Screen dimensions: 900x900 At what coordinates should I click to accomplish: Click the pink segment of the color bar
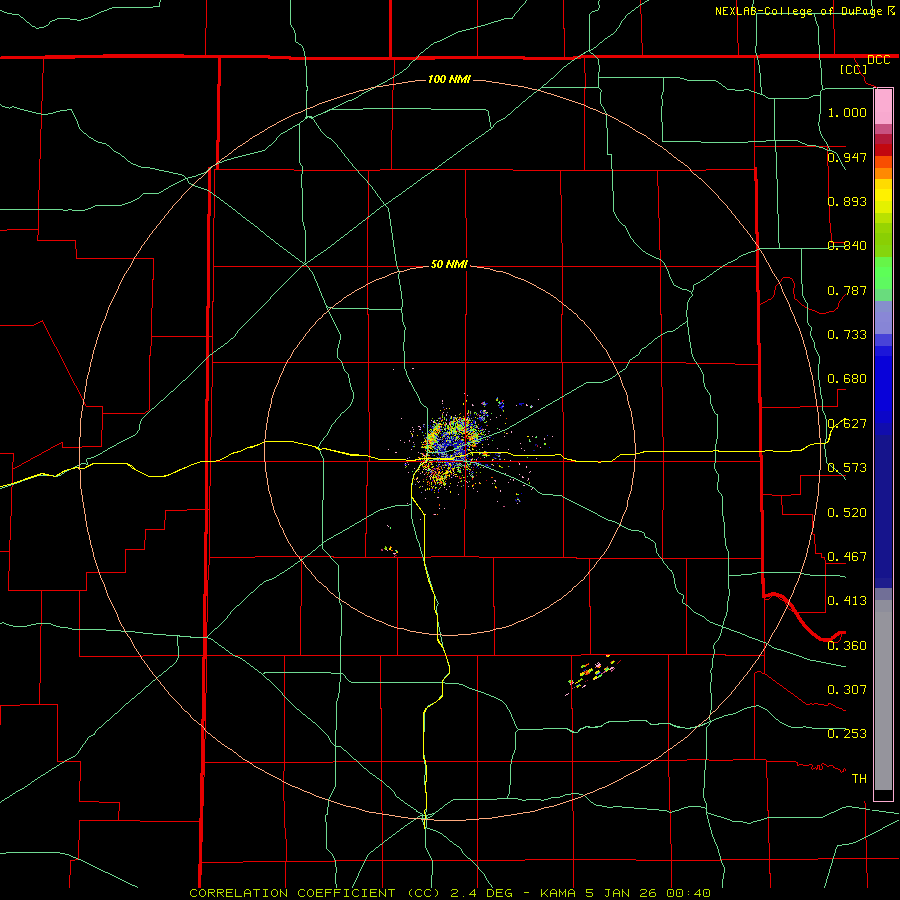[883, 107]
